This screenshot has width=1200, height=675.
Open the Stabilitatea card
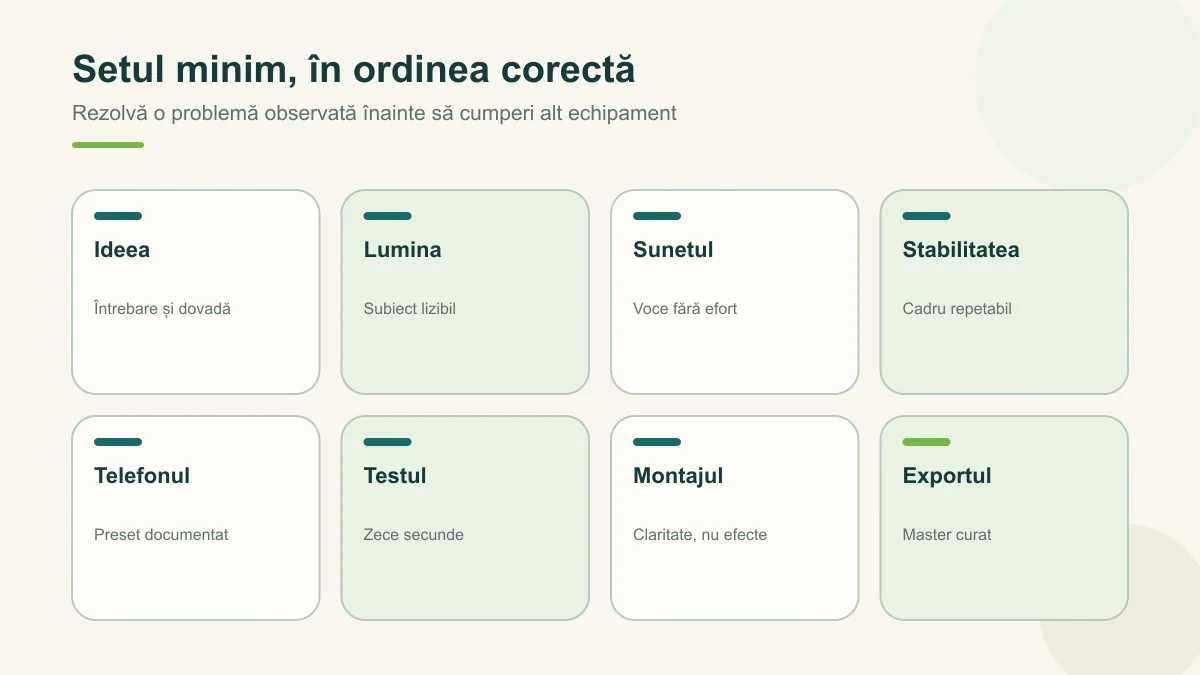click(1004, 292)
